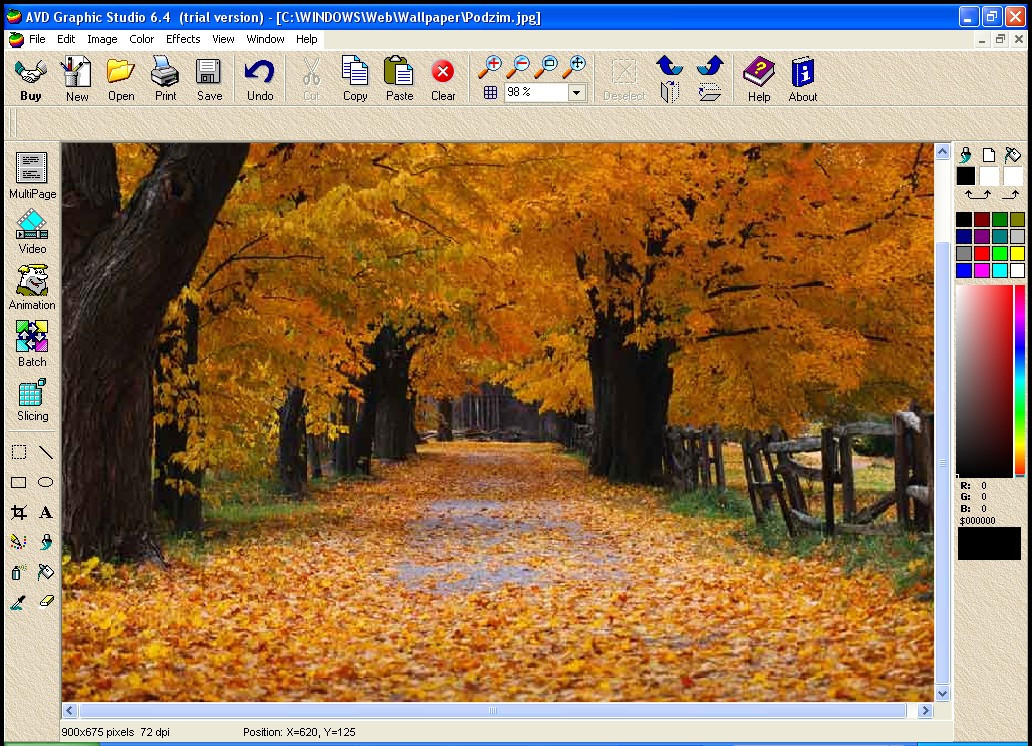Open the Edit menu
Image resolution: width=1032 pixels, height=746 pixels.
point(66,39)
